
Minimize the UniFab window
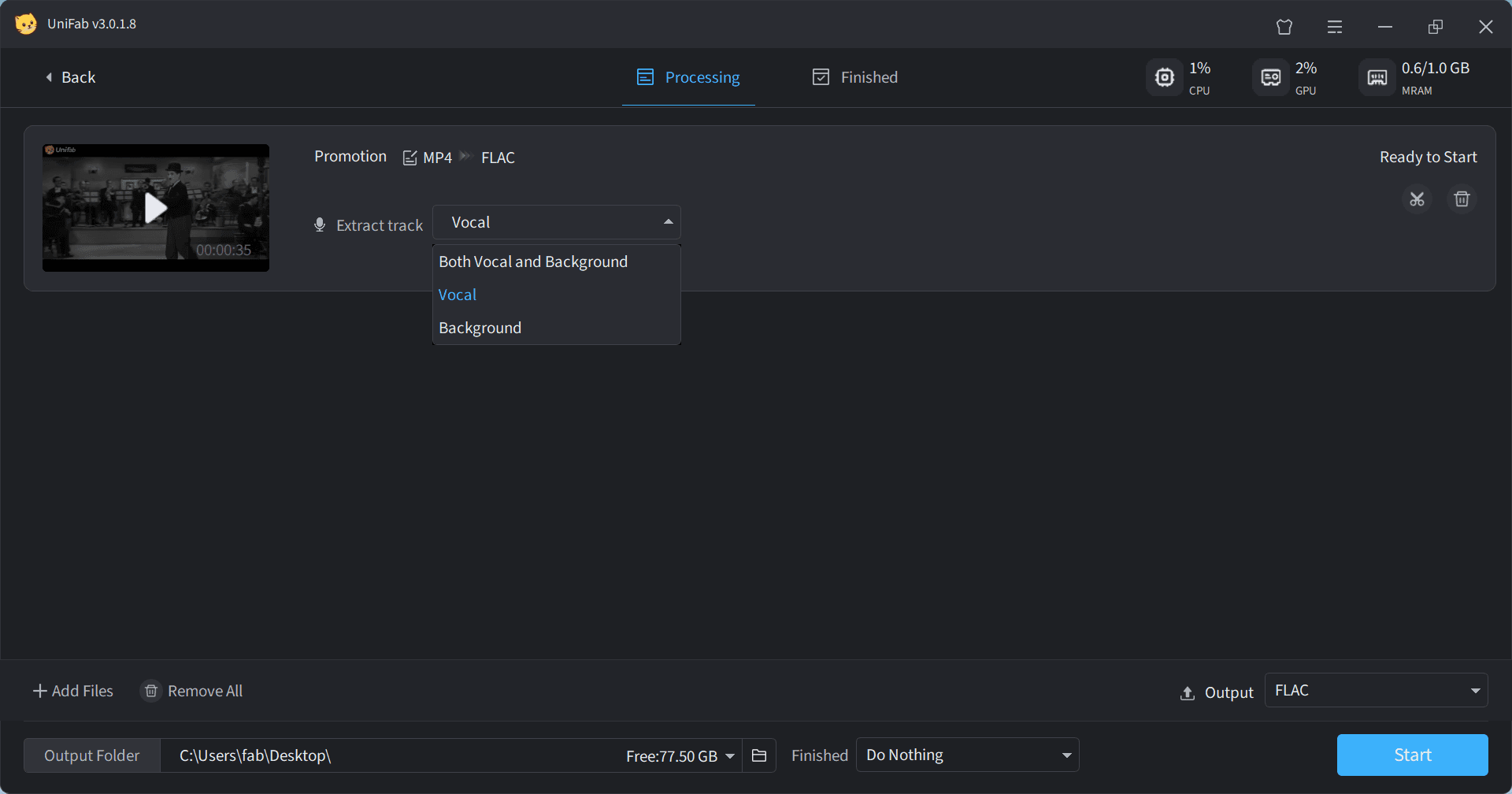click(1385, 27)
